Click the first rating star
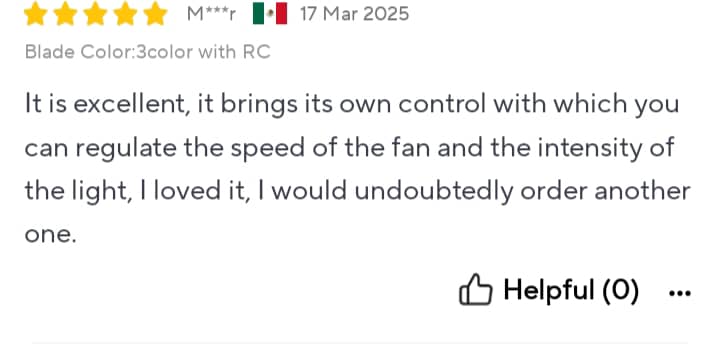The image size is (720, 362). tap(35, 13)
